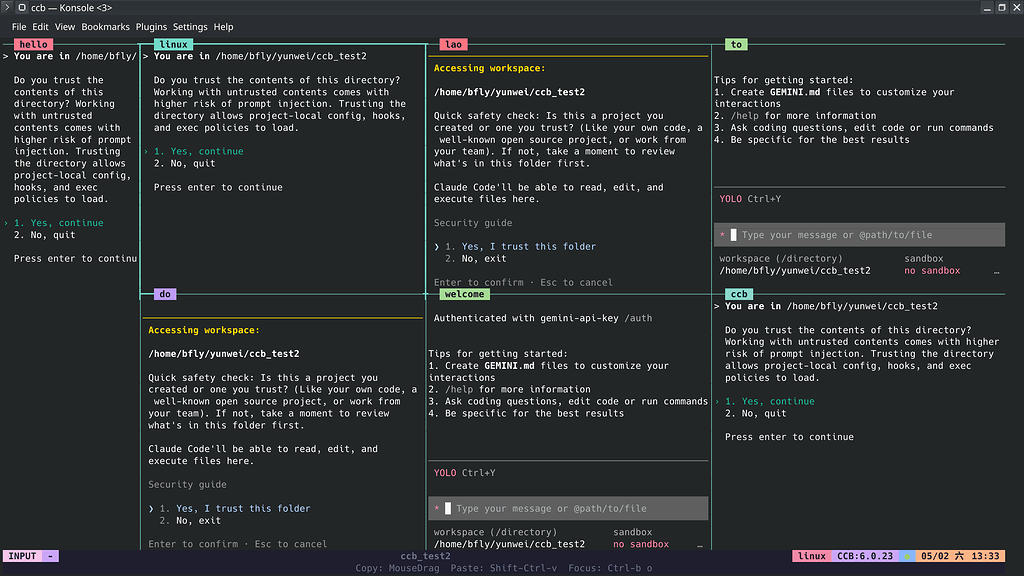Image resolution: width=1024 pixels, height=576 pixels.
Task: Select 'No, quit' in linux pane
Action: pos(184,163)
